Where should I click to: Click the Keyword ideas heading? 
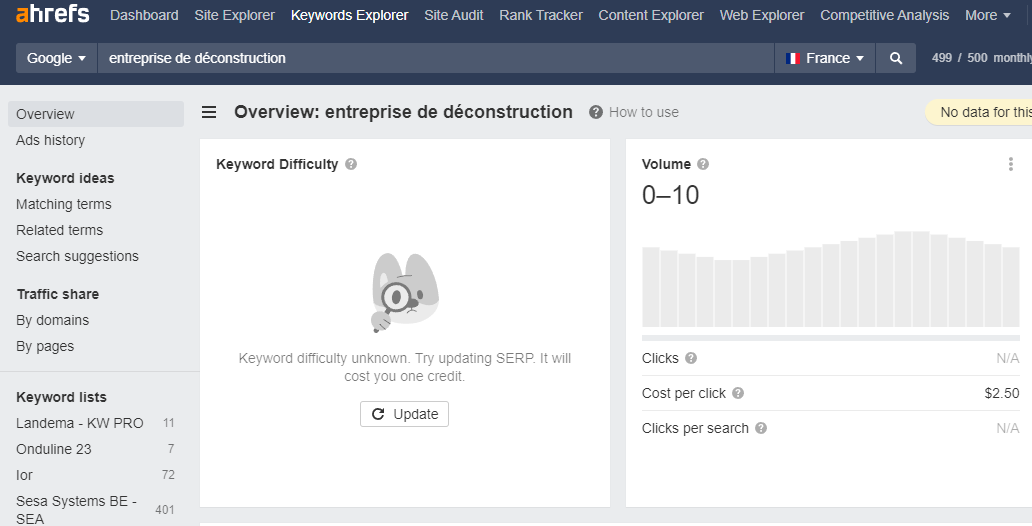(65, 178)
